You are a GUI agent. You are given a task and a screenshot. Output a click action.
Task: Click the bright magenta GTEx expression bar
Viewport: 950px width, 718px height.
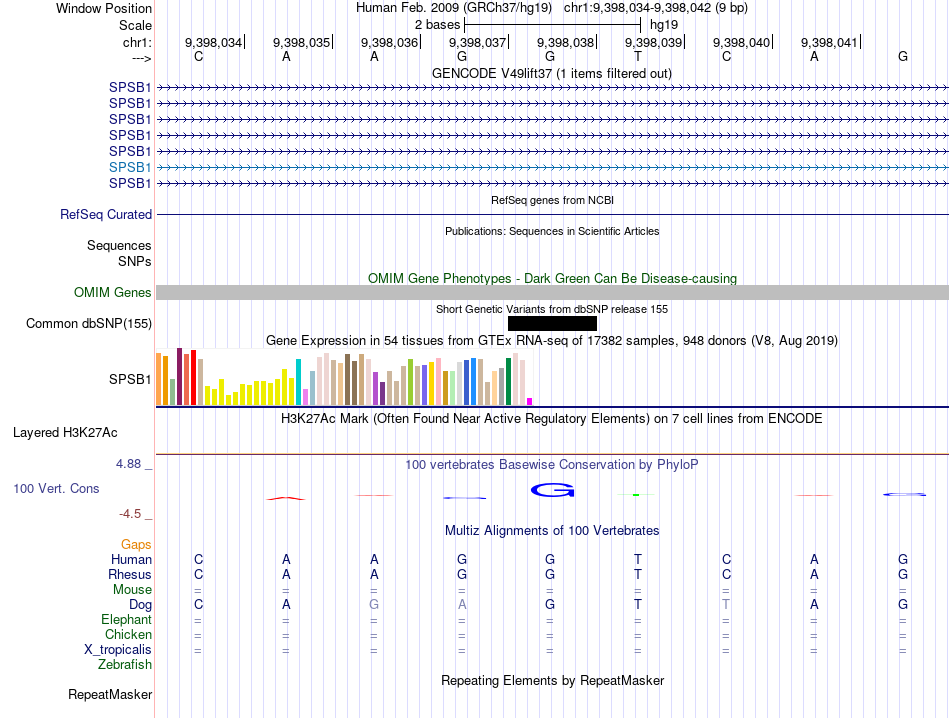tap(530, 401)
